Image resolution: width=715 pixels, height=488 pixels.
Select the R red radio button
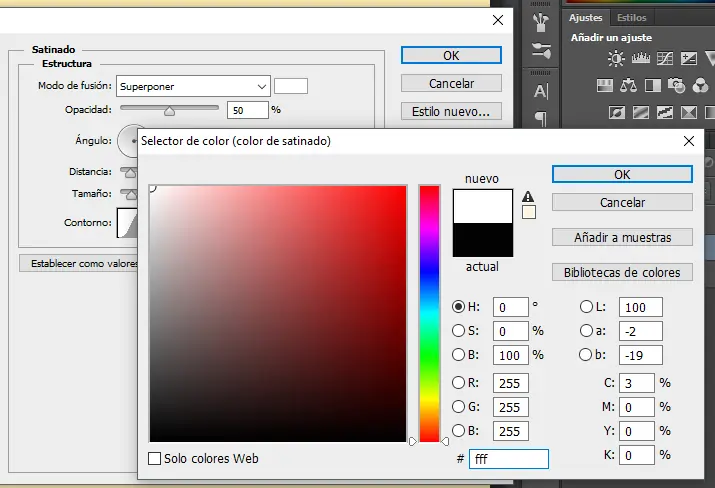[458, 382]
